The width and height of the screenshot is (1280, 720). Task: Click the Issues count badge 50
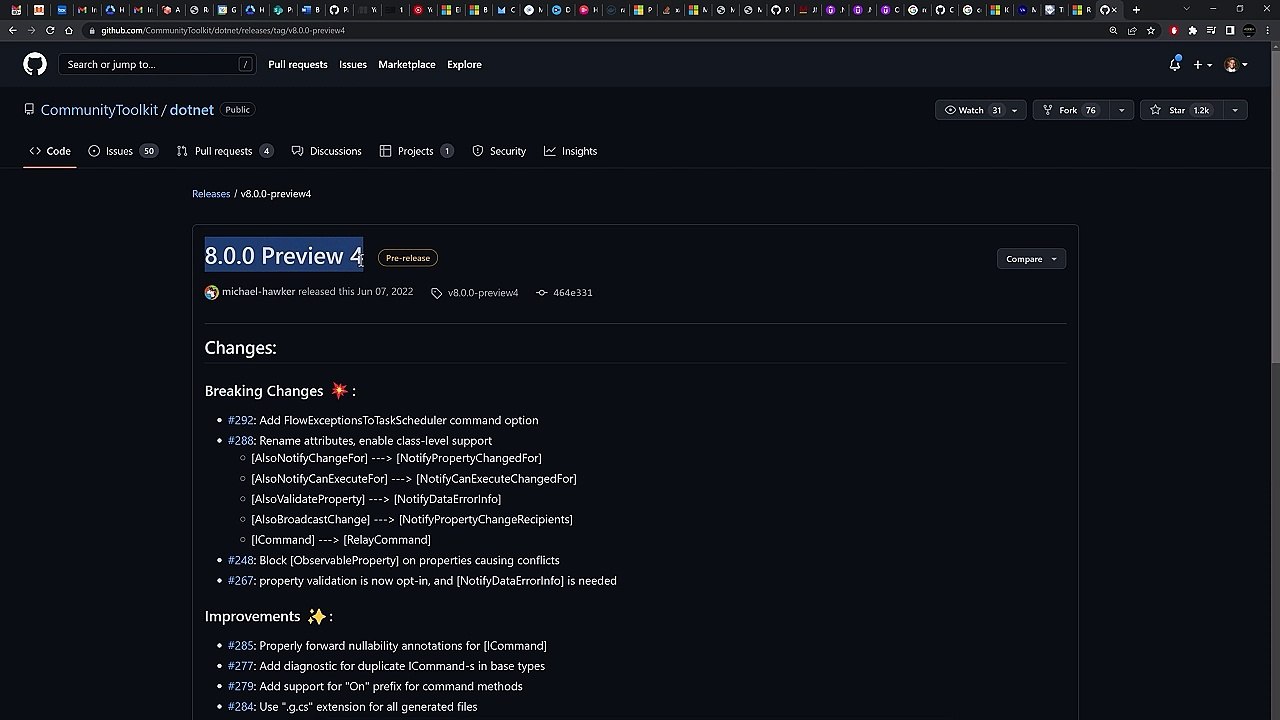[x=148, y=151]
